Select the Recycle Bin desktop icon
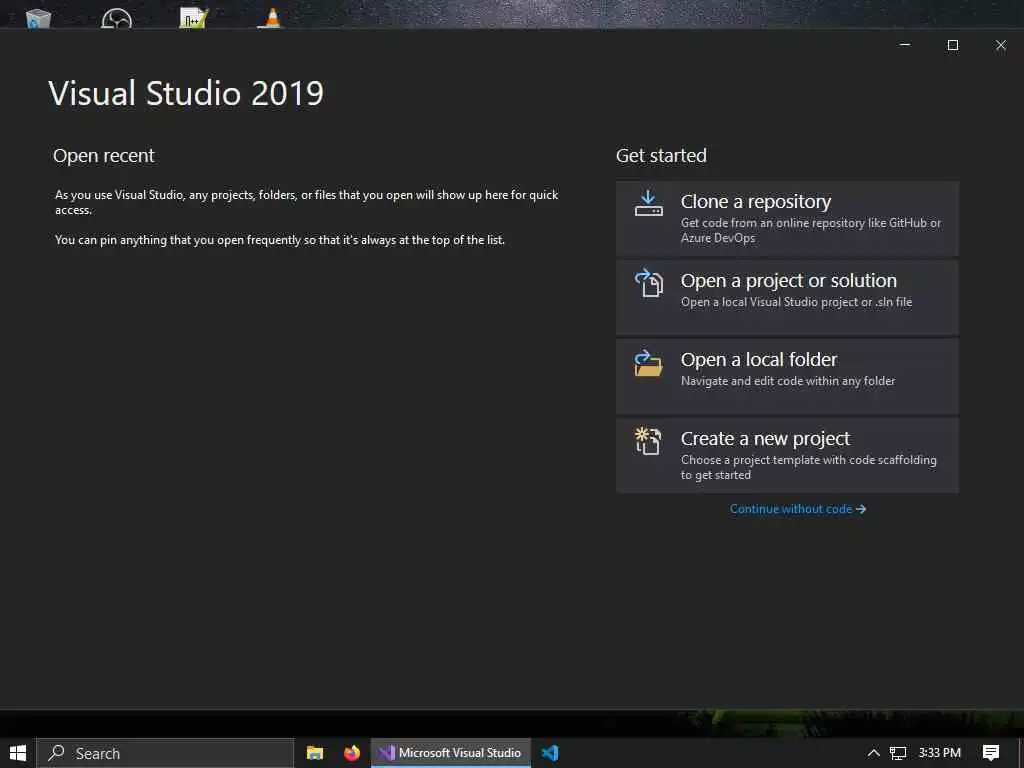Viewport: 1024px width, 768px height. [x=39, y=18]
